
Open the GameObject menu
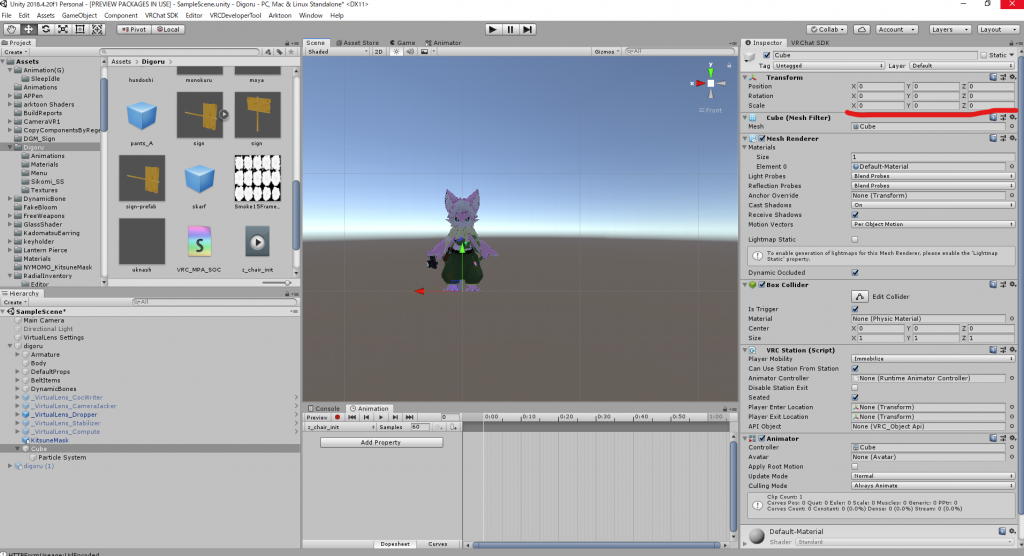click(79, 16)
